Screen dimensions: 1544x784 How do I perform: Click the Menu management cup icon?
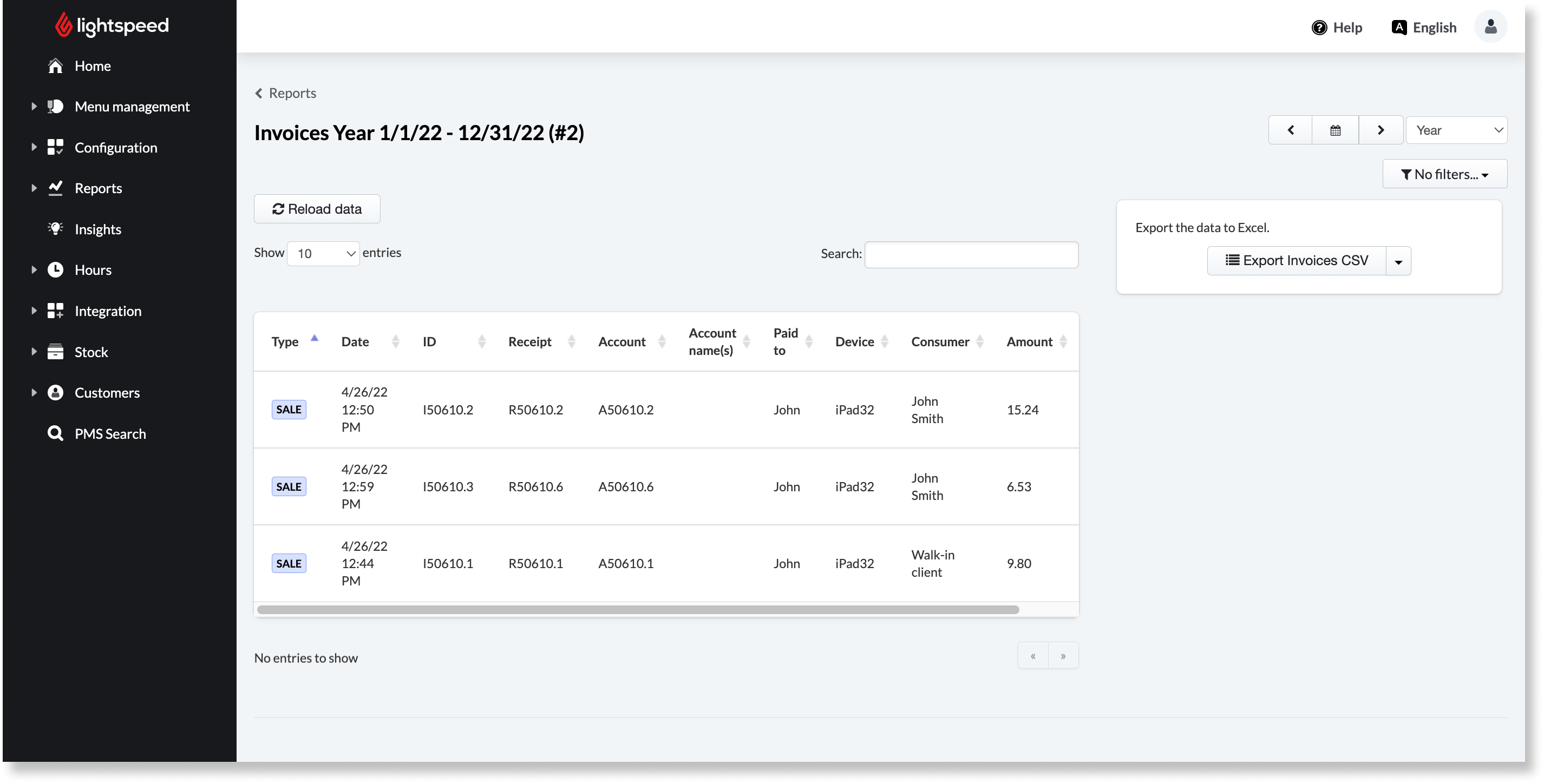[55, 107]
